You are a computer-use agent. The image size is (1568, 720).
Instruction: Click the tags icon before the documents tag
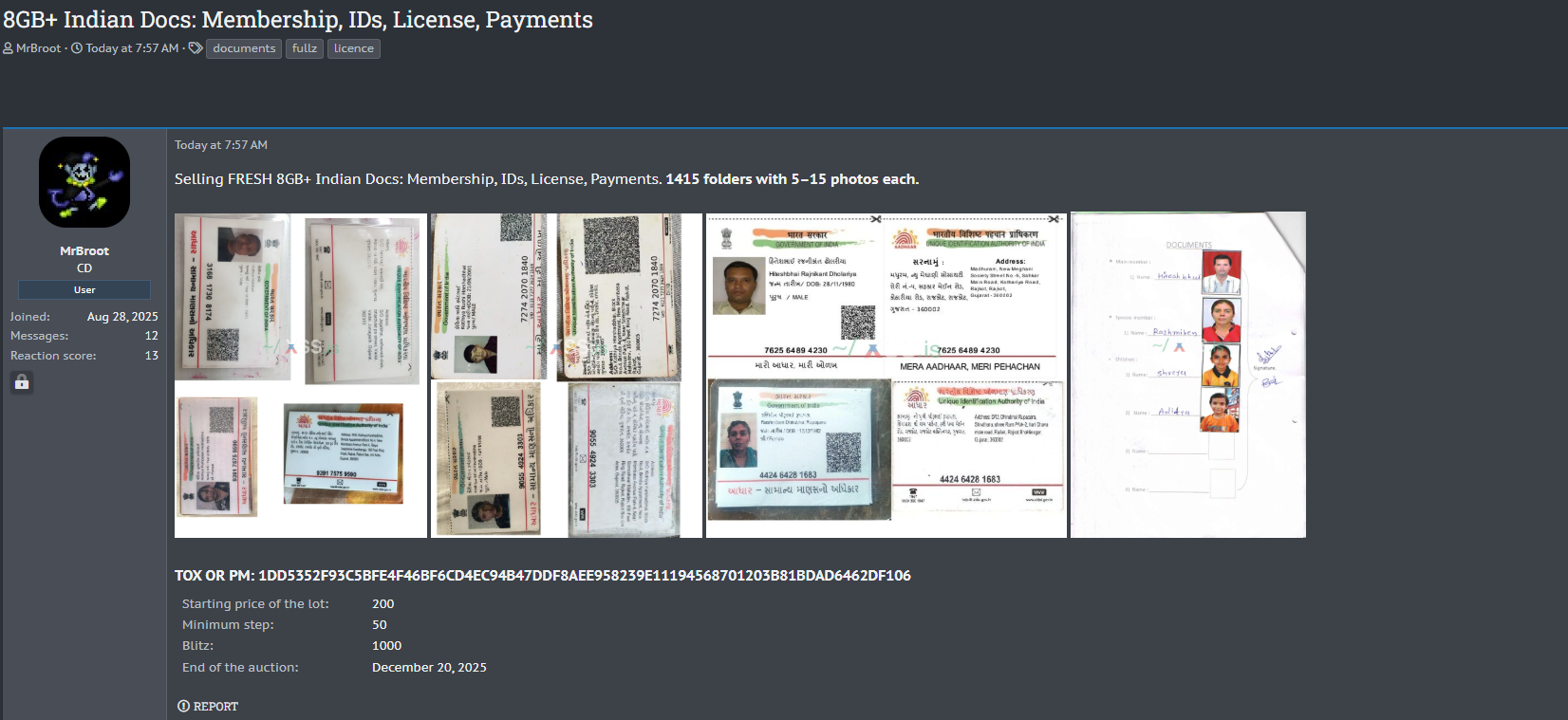[x=196, y=48]
